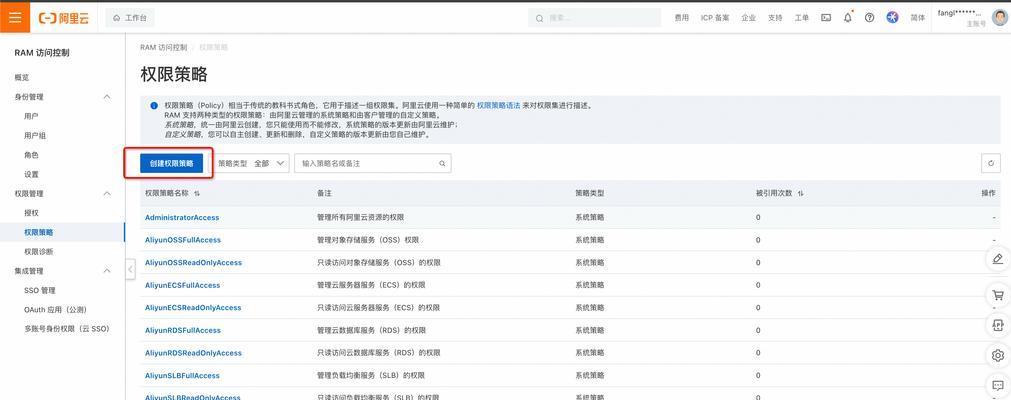Collapse the 集成管理 section
This screenshot has height=400, width=1011.
coord(107,271)
